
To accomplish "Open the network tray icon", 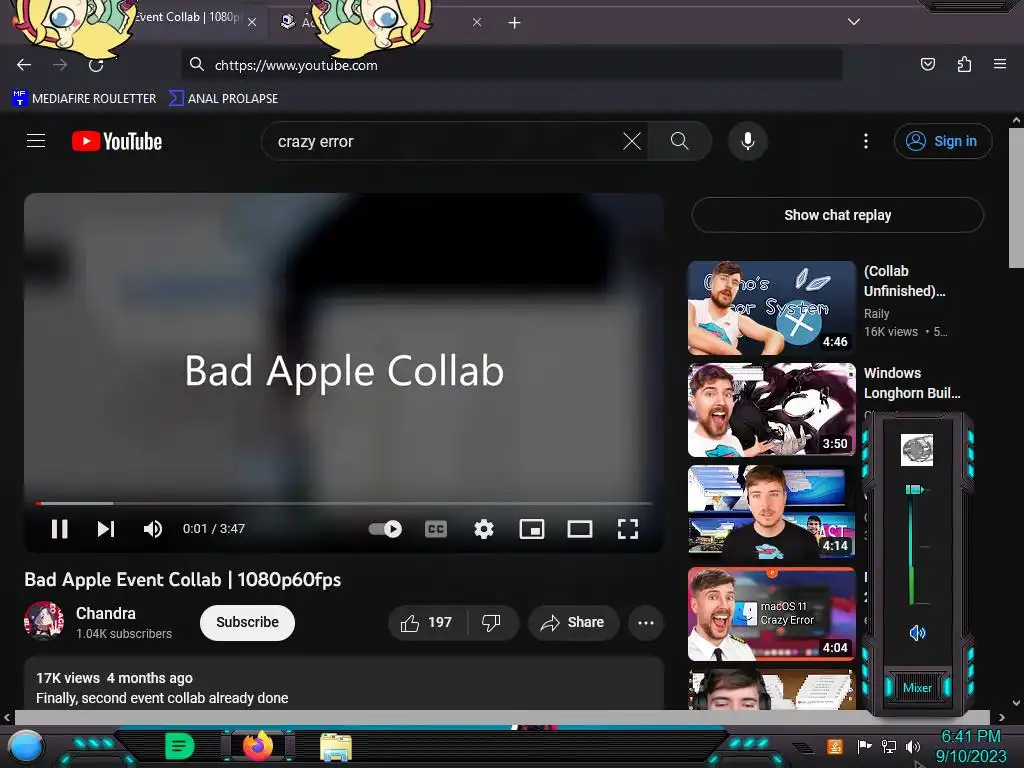I will point(889,746).
